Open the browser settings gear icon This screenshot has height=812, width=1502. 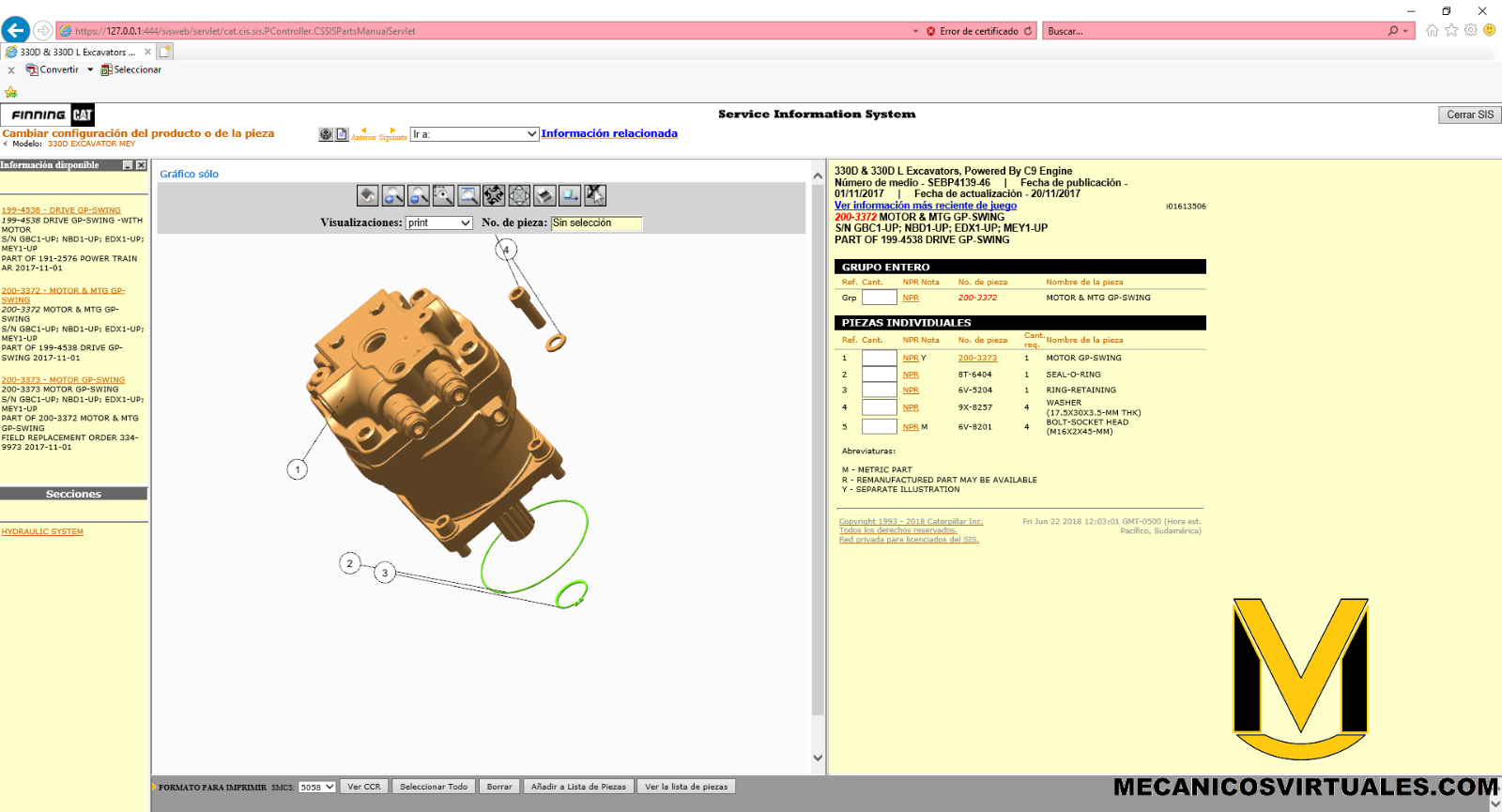point(1470,30)
